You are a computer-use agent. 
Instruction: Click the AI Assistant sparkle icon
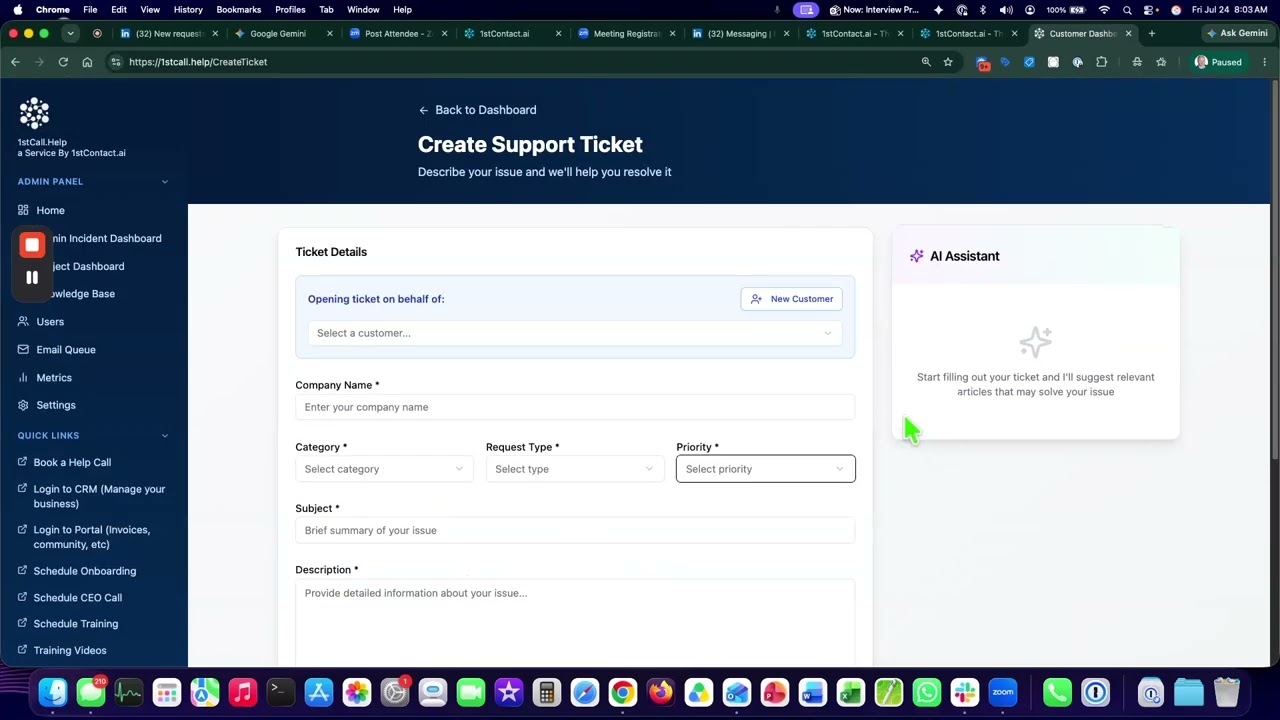pyautogui.click(x=916, y=256)
